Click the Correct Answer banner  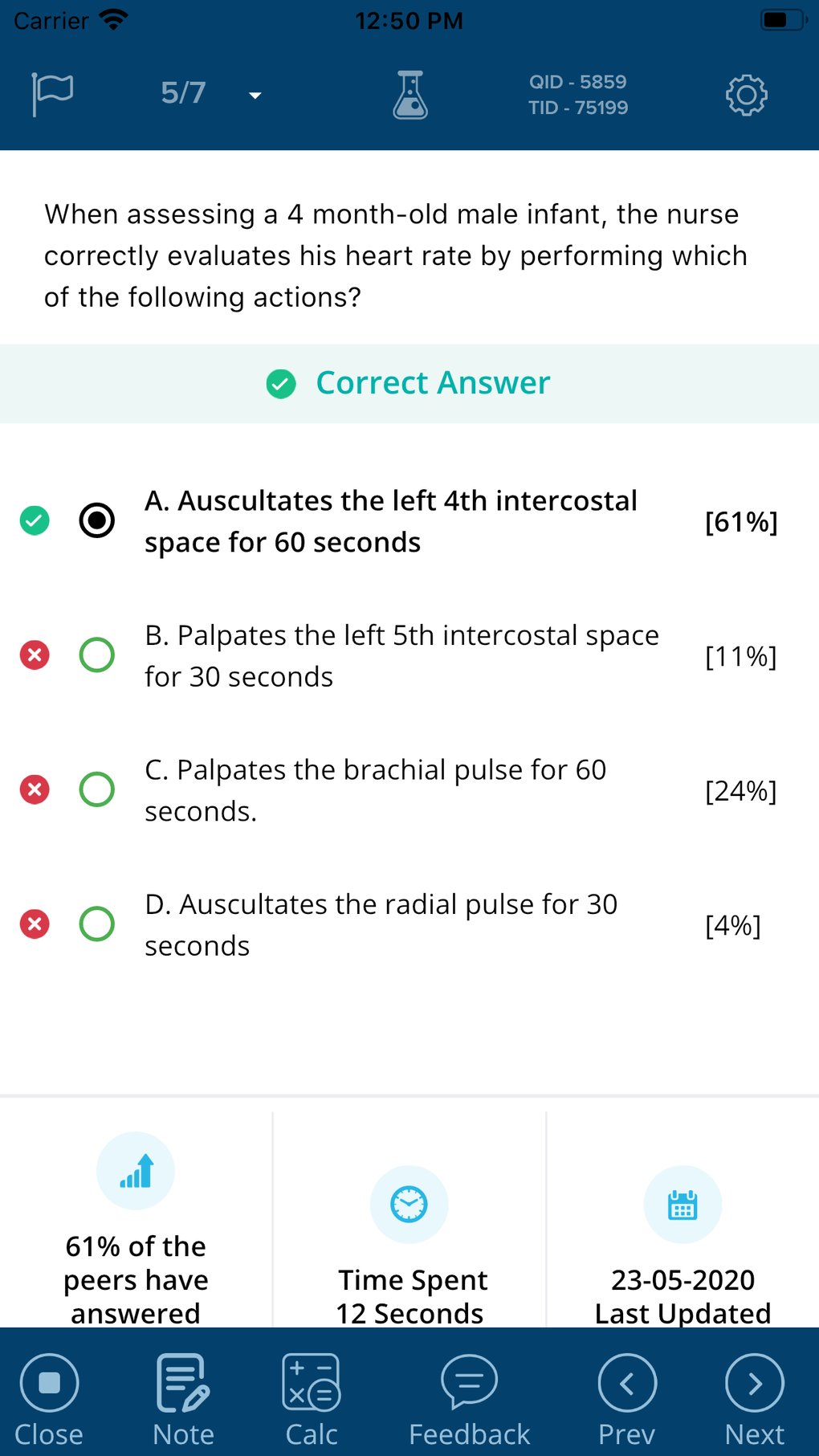(409, 383)
